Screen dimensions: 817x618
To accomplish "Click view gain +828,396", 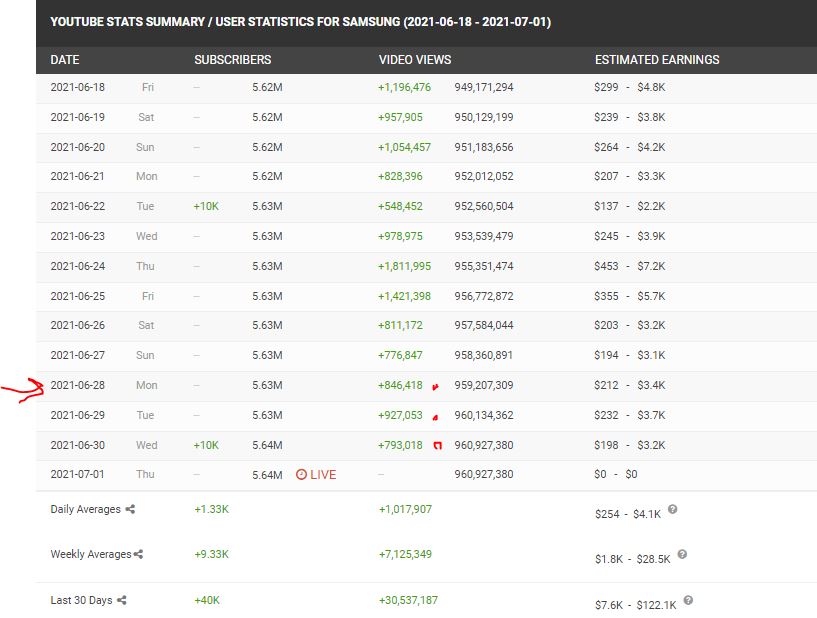I will click(400, 176).
